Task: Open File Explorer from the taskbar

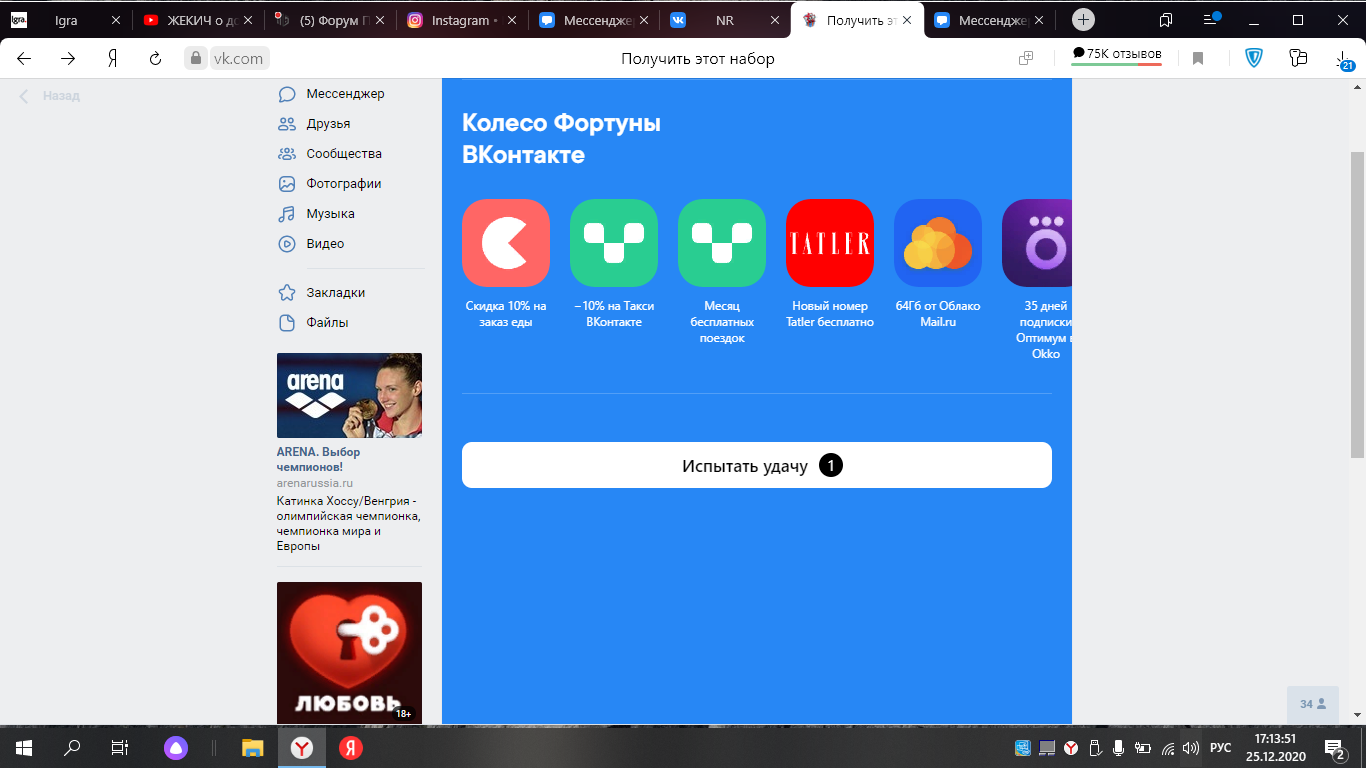Action: (253, 747)
